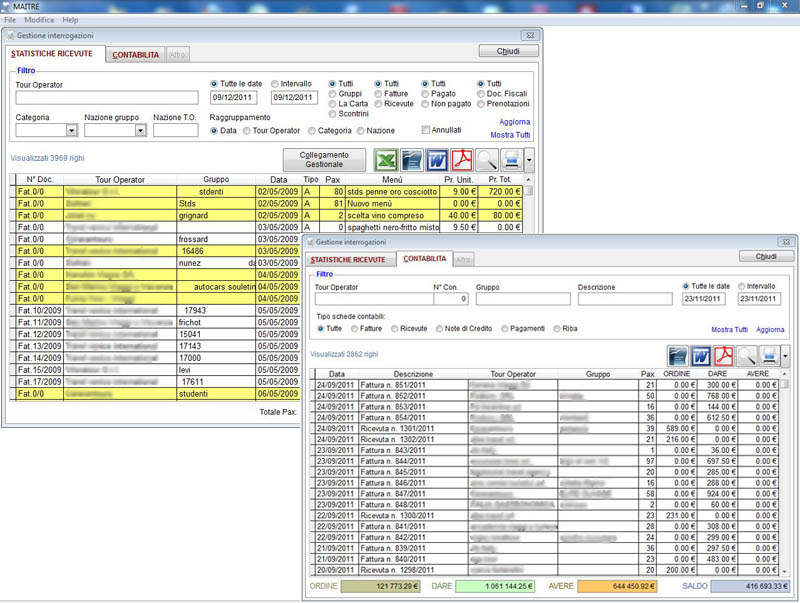Export to Excel in the statistics window
This screenshot has width=800, height=603.
pyautogui.click(x=385, y=160)
